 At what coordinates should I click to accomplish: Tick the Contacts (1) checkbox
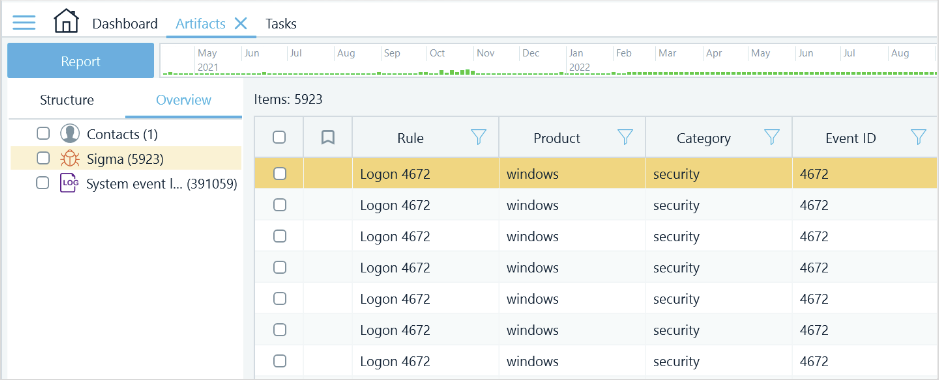pyautogui.click(x=43, y=133)
